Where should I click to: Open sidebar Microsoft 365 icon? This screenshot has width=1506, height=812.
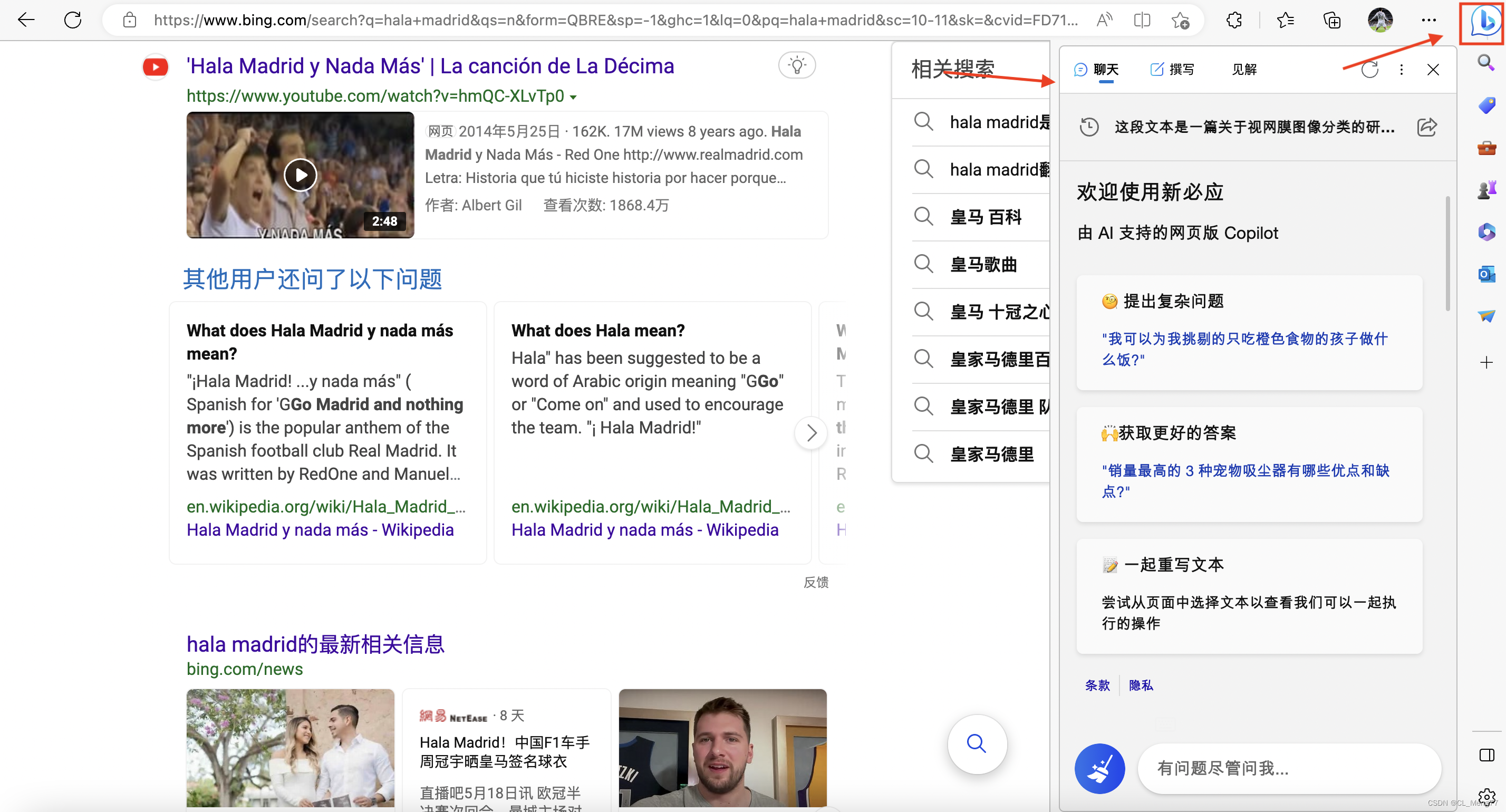coord(1486,232)
